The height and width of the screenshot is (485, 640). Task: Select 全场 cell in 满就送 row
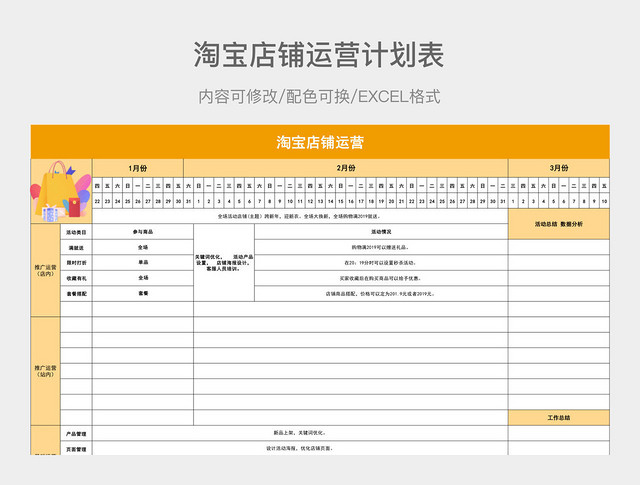click(x=143, y=247)
